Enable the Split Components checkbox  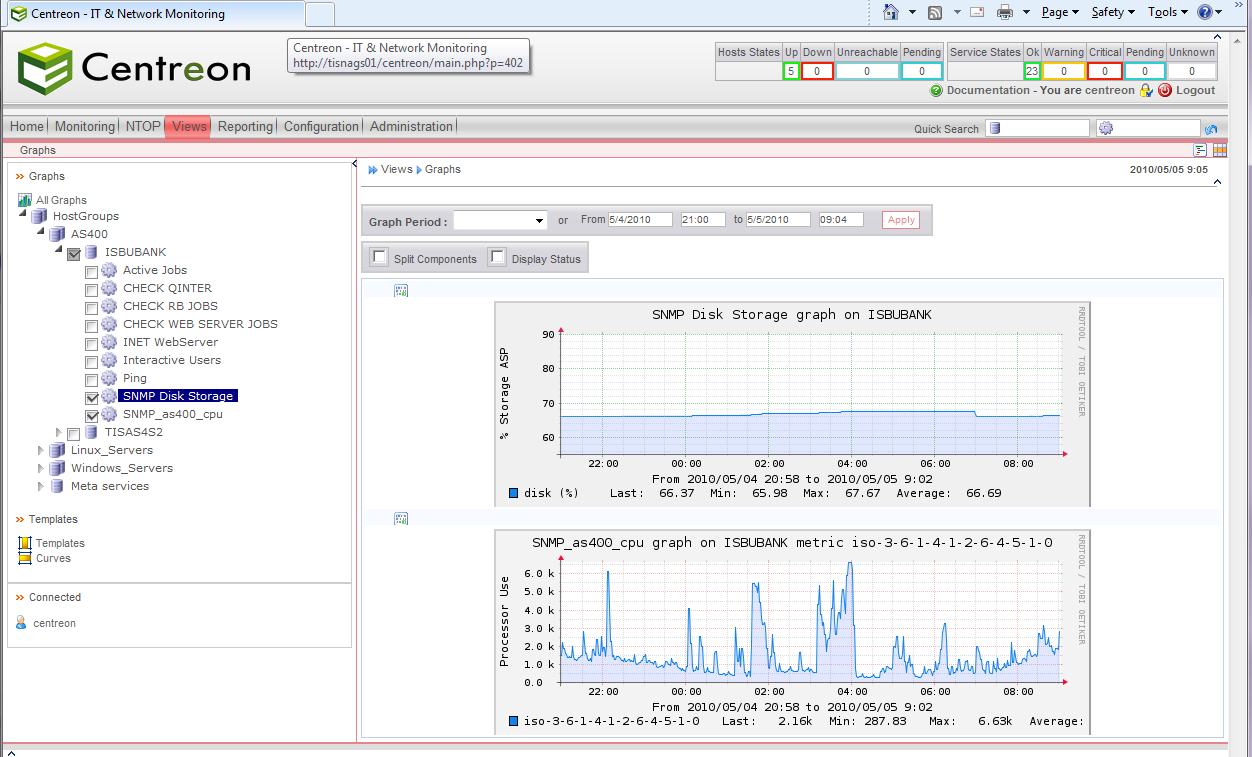[x=379, y=257]
